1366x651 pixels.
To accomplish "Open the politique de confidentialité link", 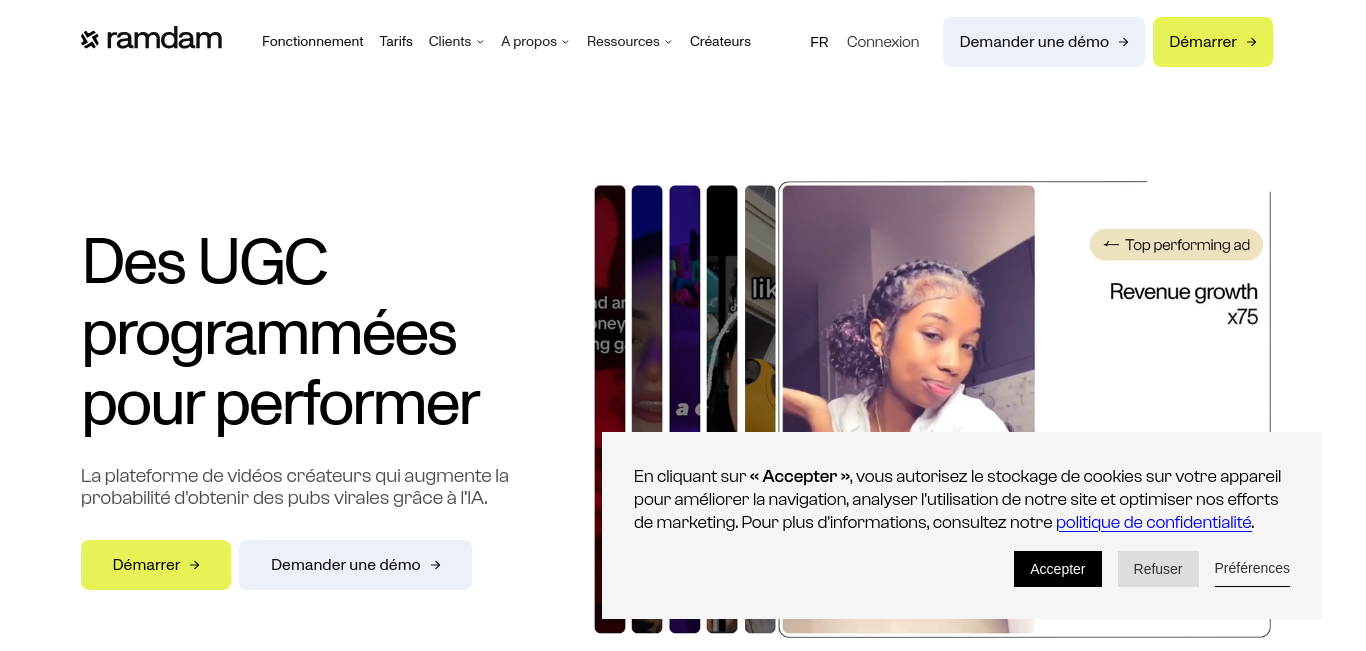I will click(1154, 523).
